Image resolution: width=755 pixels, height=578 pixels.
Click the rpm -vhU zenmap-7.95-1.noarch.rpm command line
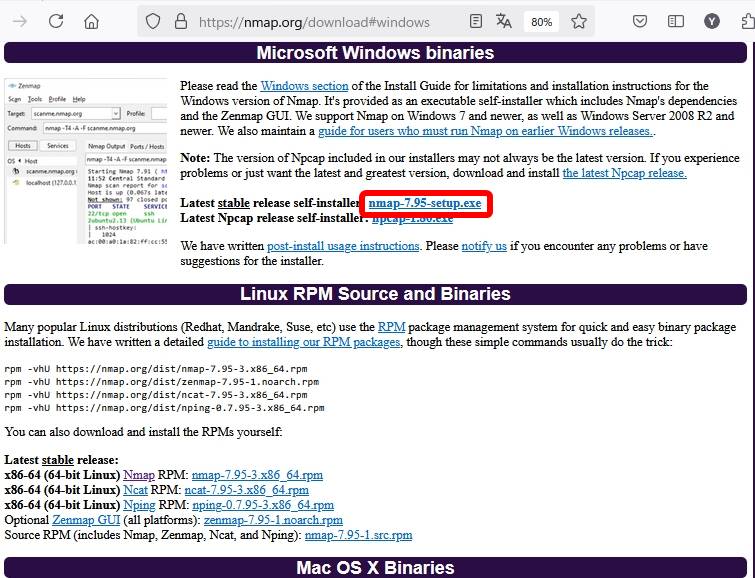162,382
